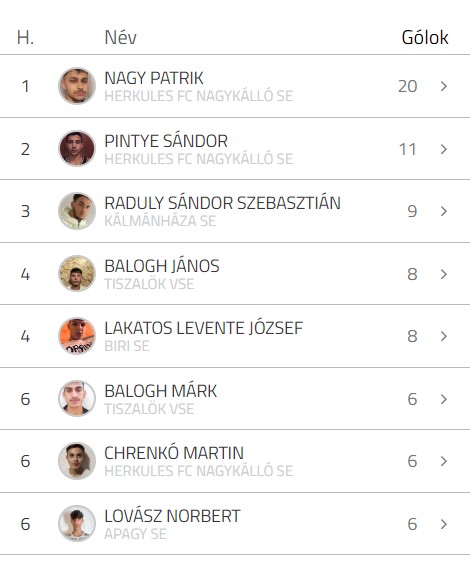Open chevron arrow for Balogh János
The height and width of the screenshot is (565, 470).
[444, 274]
